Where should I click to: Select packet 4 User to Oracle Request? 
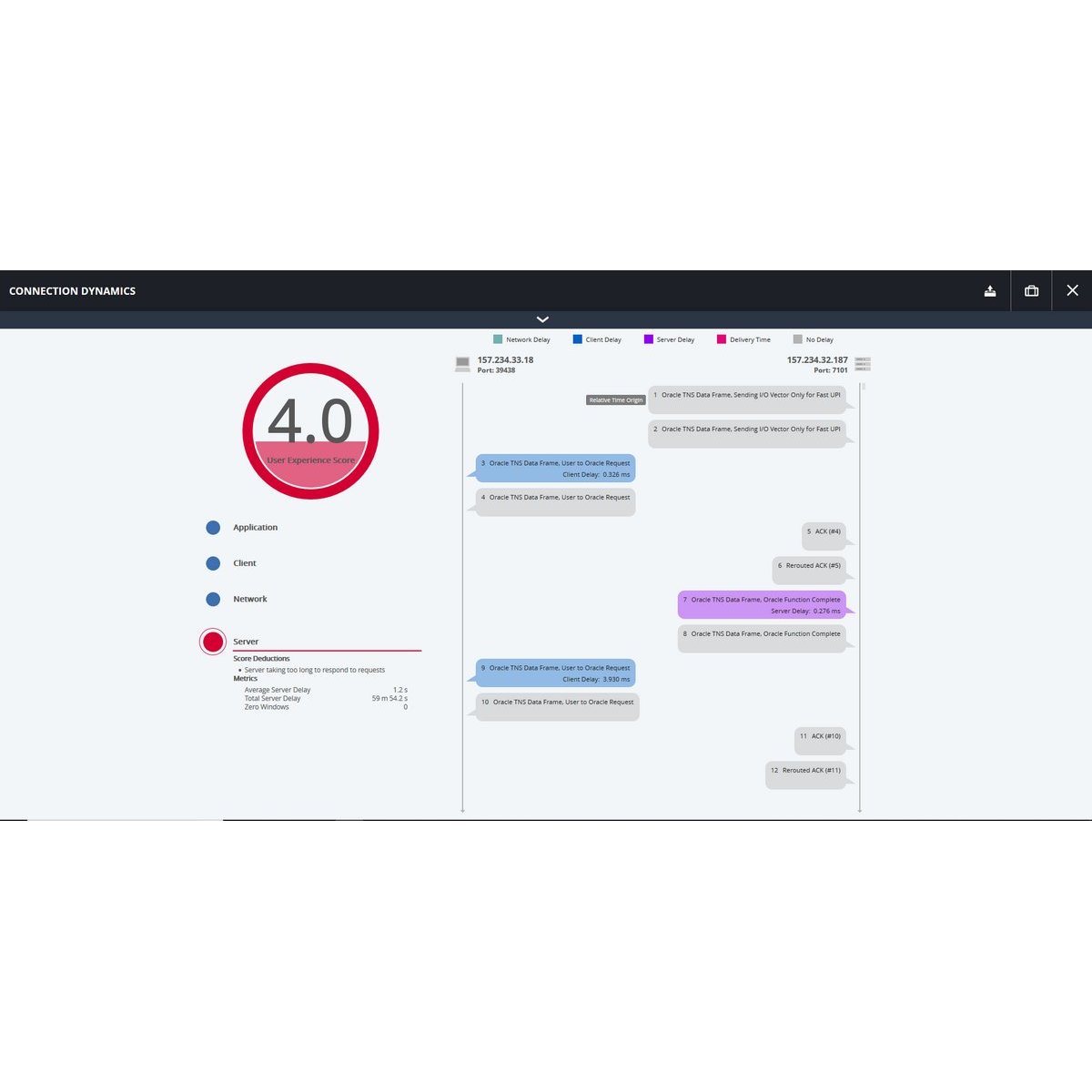(x=555, y=502)
